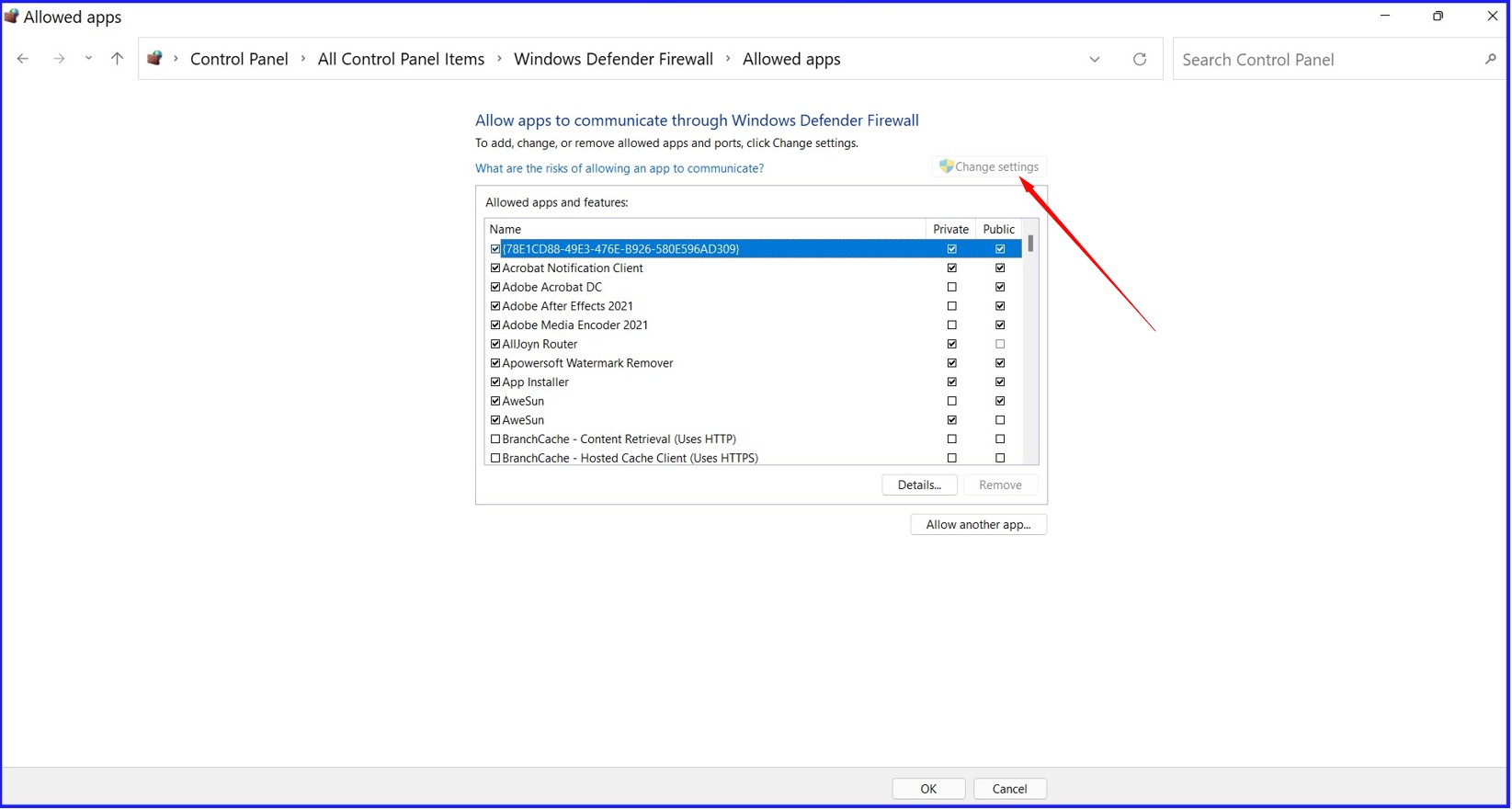1512x810 pixels.
Task: Select BranchCache - Hosted Cache Client row
Action: tap(754, 458)
